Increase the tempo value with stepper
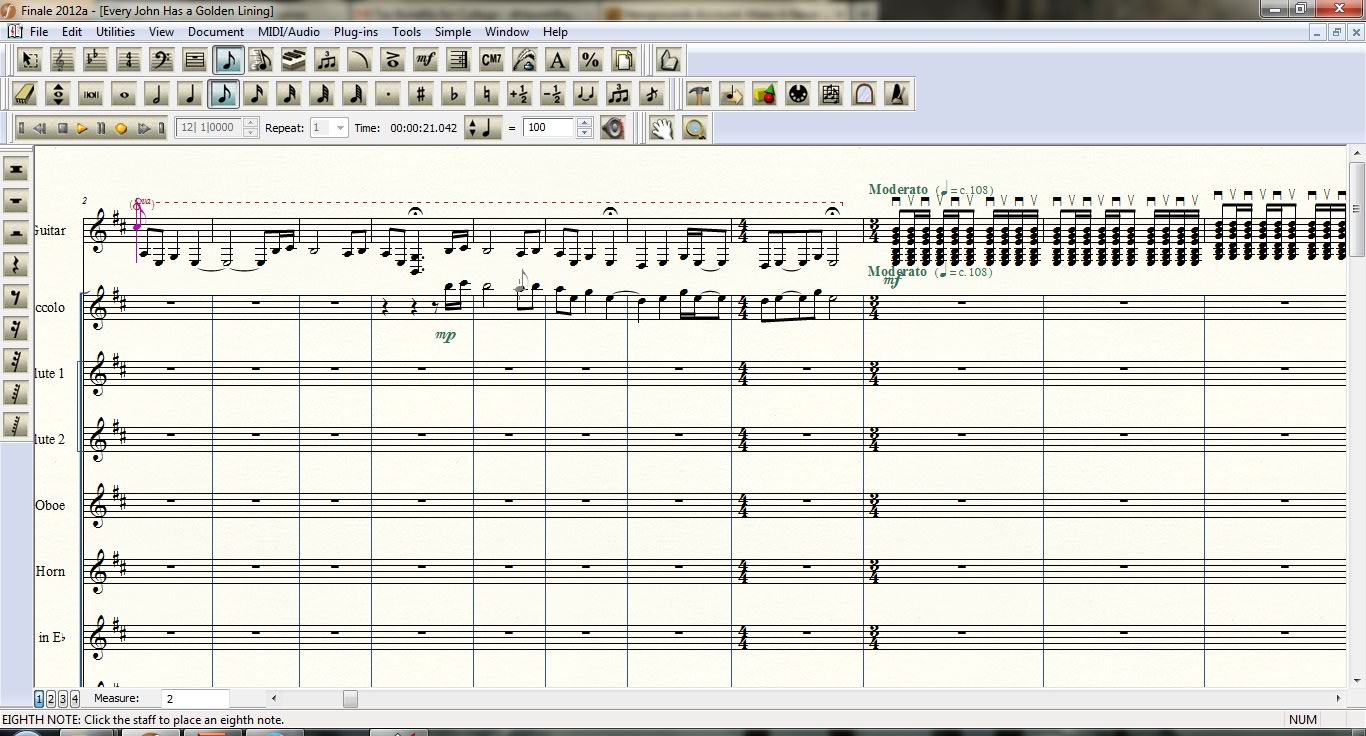This screenshot has height=736, width=1366. coord(585,123)
